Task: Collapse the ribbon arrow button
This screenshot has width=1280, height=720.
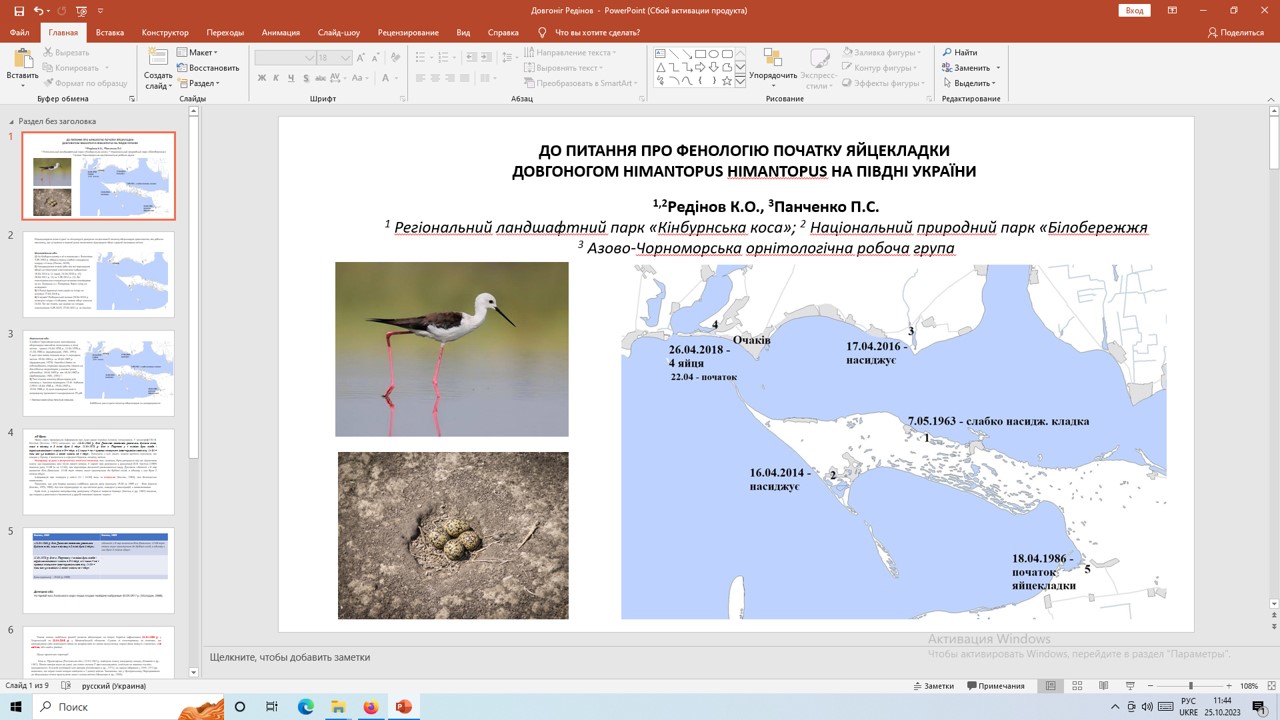Action: pyautogui.click(x=1269, y=98)
